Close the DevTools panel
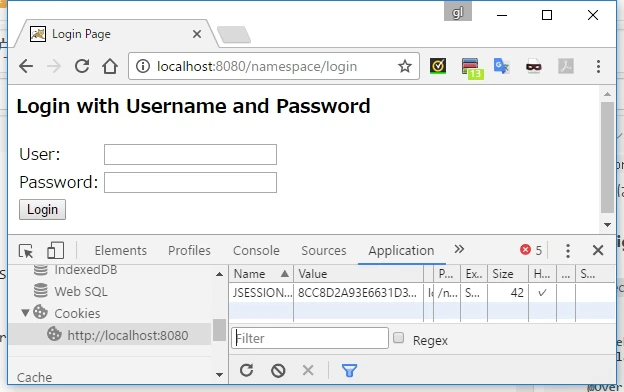 [598, 250]
